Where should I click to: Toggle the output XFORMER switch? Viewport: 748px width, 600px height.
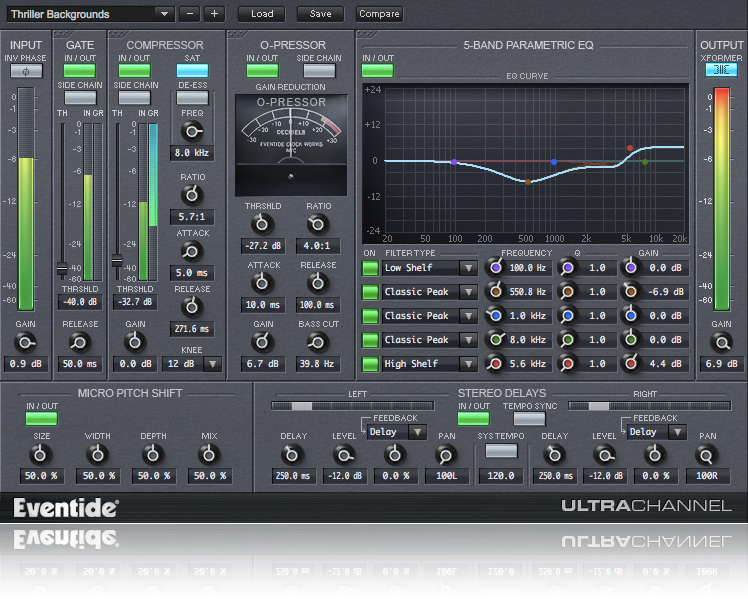pyautogui.click(x=721, y=71)
